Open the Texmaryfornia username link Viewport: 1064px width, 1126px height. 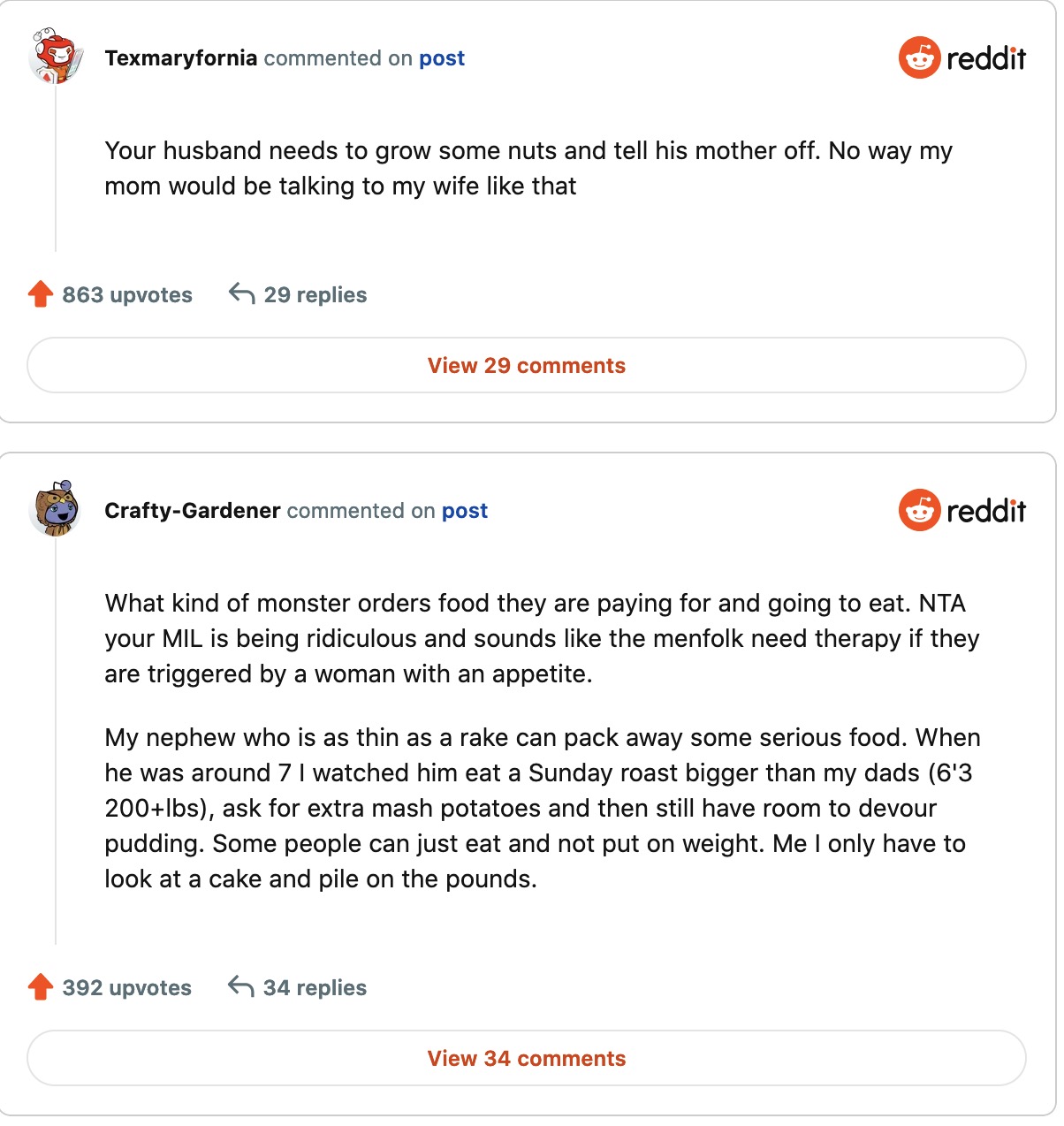(181, 58)
